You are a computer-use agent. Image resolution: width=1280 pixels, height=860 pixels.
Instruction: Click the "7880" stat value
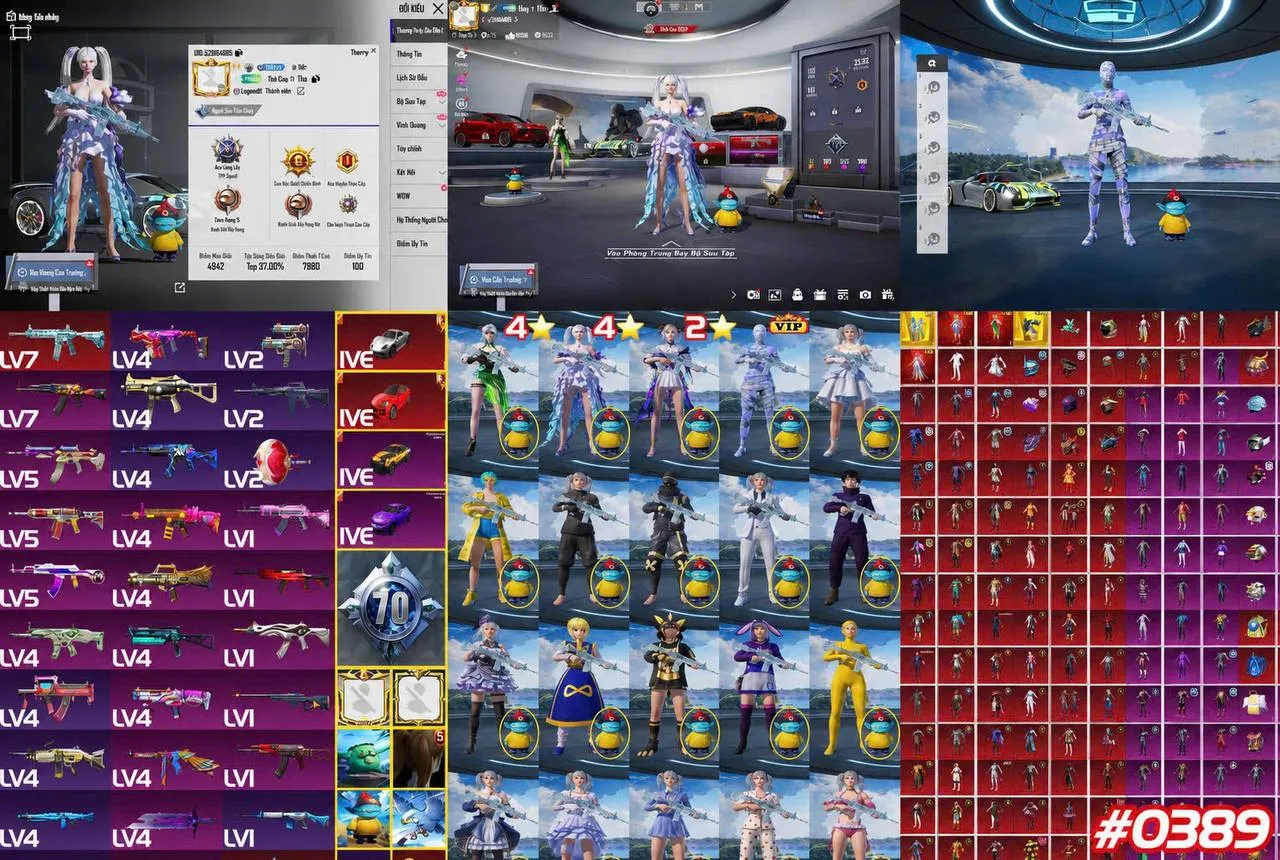tap(311, 267)
